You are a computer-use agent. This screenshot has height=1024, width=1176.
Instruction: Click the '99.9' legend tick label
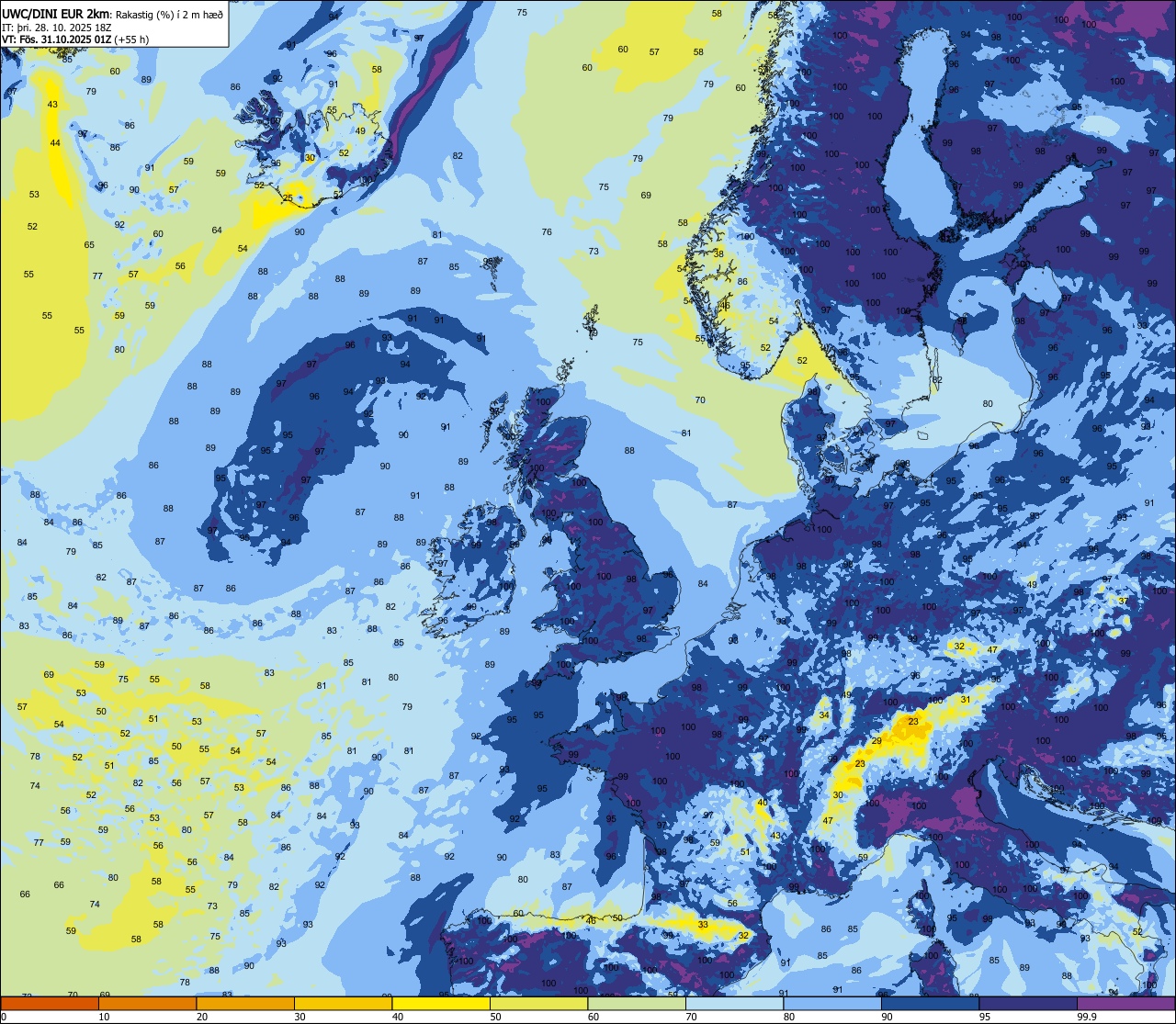(x=1087, y=1017)
